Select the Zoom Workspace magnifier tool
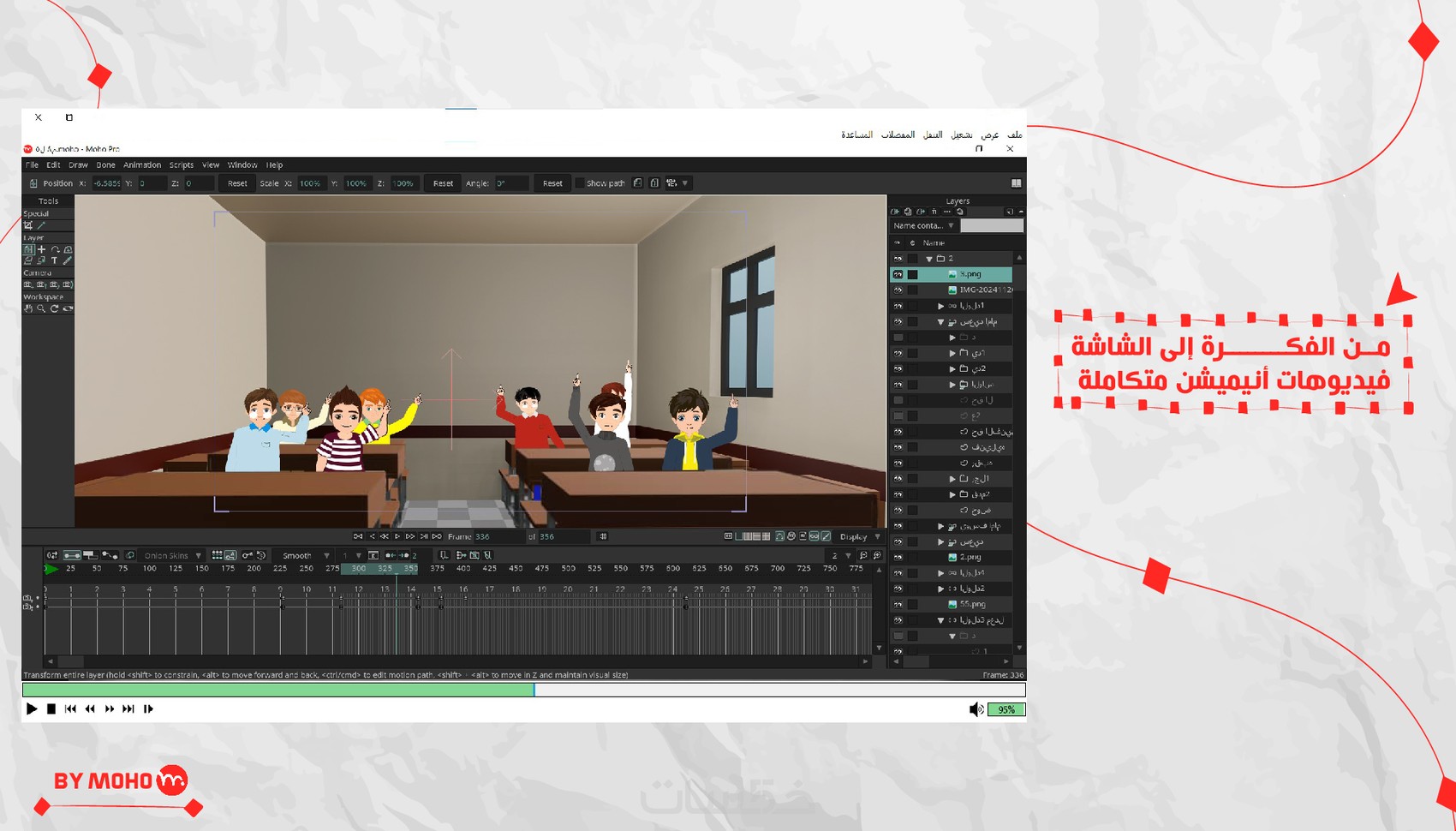The height and width of the screenshot is (831, 1456). (x=41, y=308)
